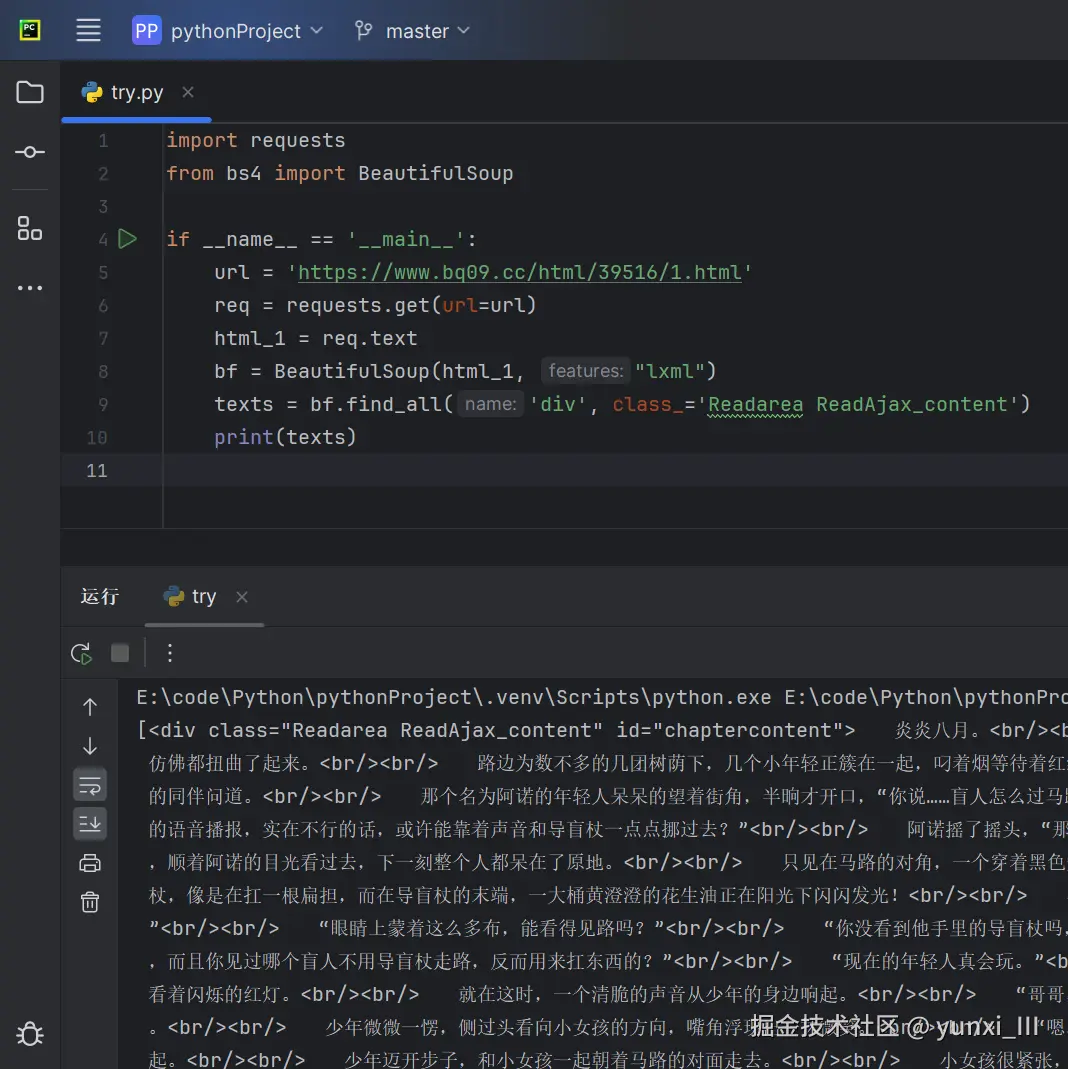Toggle soft-wrap in the console
This screenshot has width=1068, height=1069.
90,785
